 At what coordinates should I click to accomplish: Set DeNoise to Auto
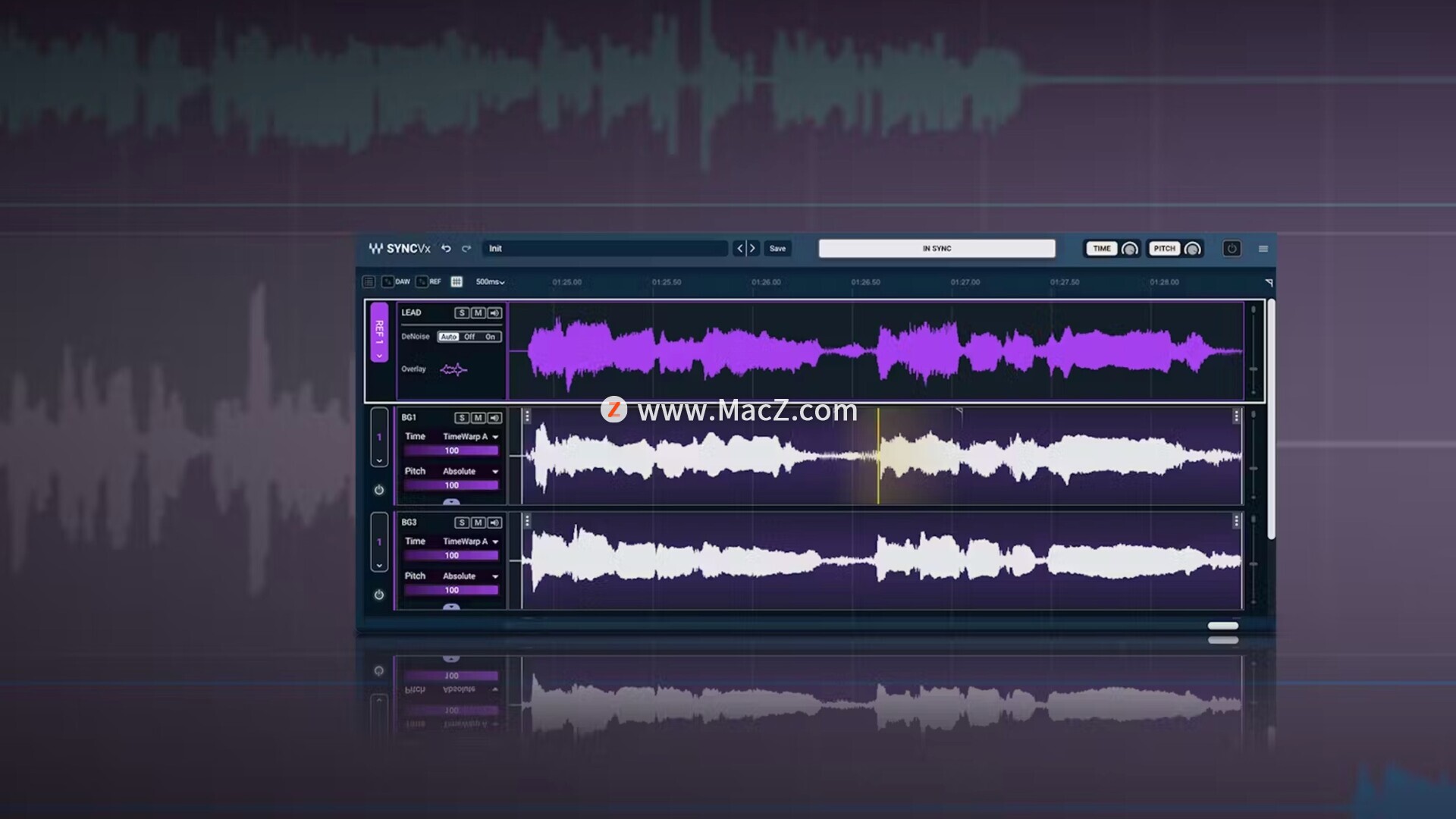pos(449,337)
